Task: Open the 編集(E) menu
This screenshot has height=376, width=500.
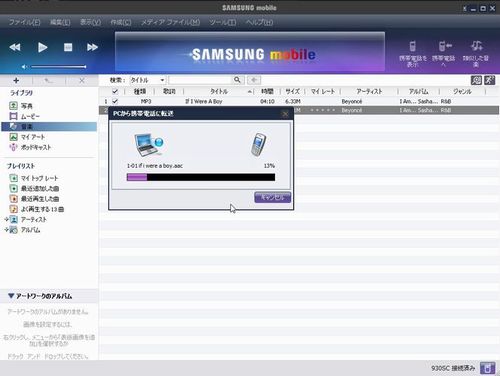Action: (x=60, y=22)
